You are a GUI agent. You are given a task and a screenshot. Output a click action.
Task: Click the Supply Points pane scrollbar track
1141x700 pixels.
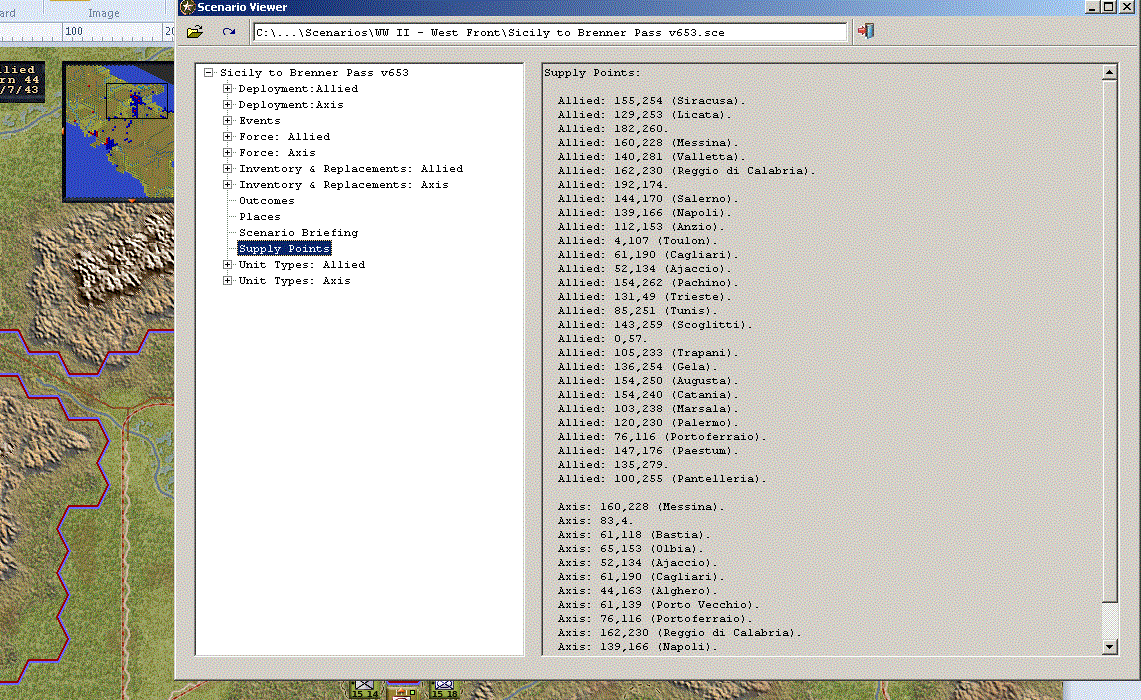click(1109, 620)
